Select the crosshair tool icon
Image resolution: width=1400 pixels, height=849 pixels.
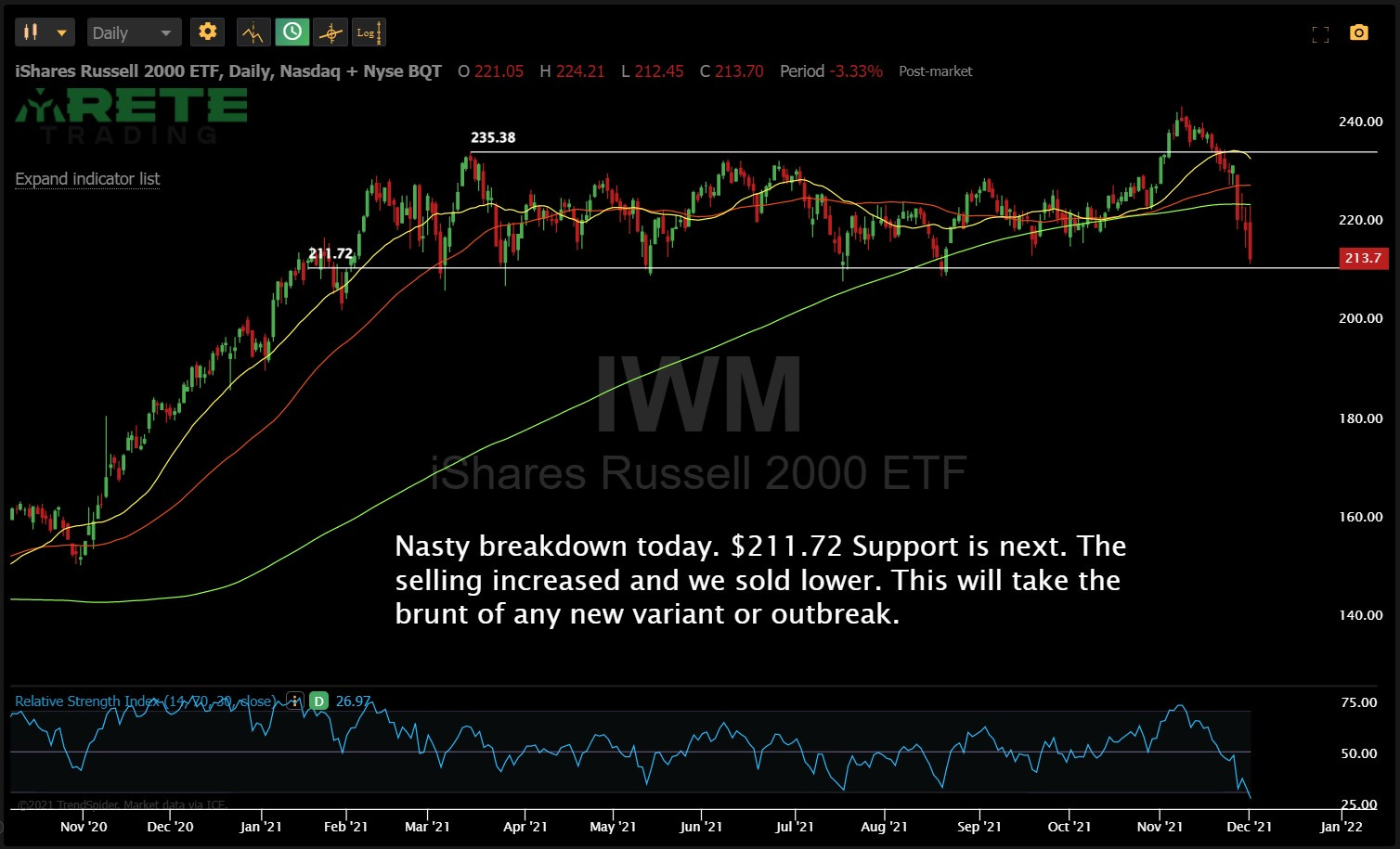point(331,32)
